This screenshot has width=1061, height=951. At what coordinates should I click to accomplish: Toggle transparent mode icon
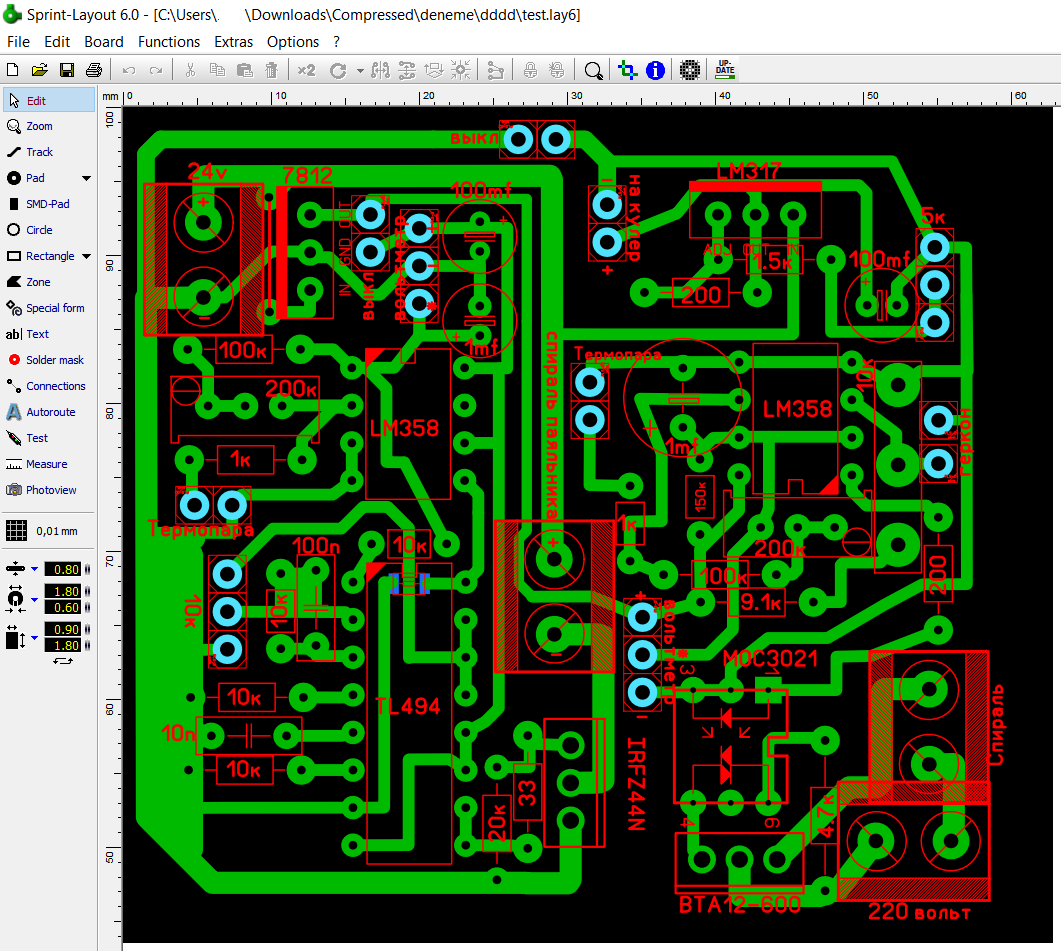627,70
